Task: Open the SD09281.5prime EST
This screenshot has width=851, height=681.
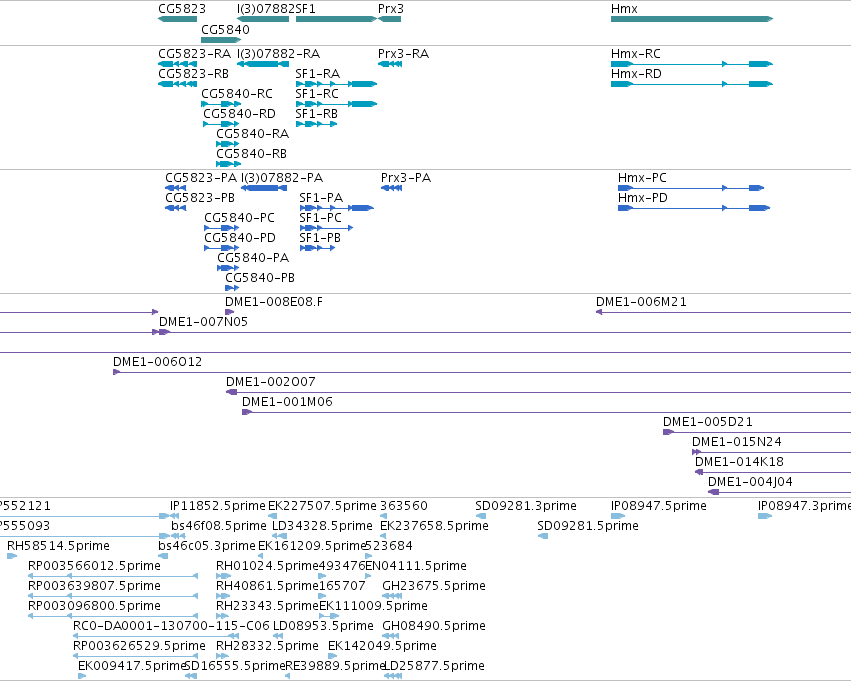Action: 543,537
